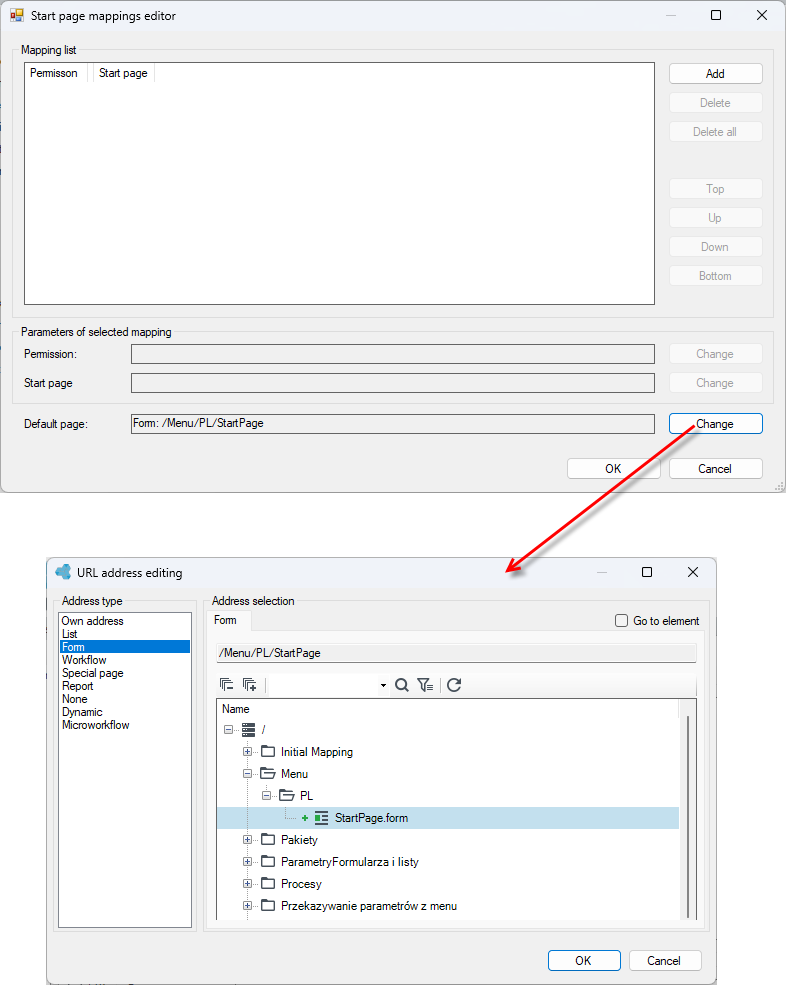The image size is (786, 988).
Task: Select the StartPage.form tree row
Action: click(x=448, y=818)
